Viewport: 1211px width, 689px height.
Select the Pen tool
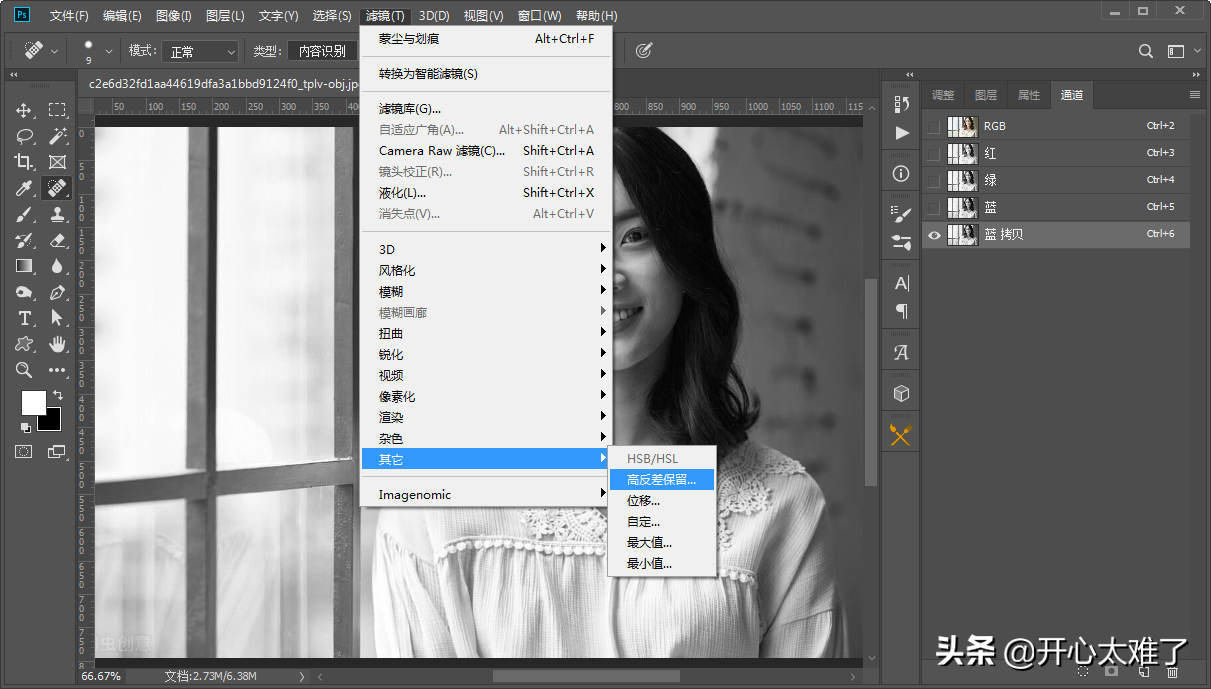(x=57, y=292)
